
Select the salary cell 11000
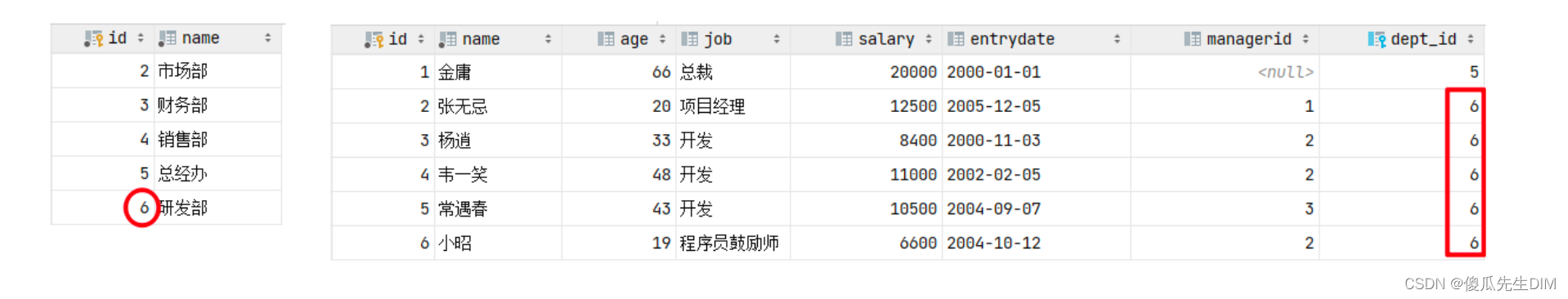coord(867,175)
